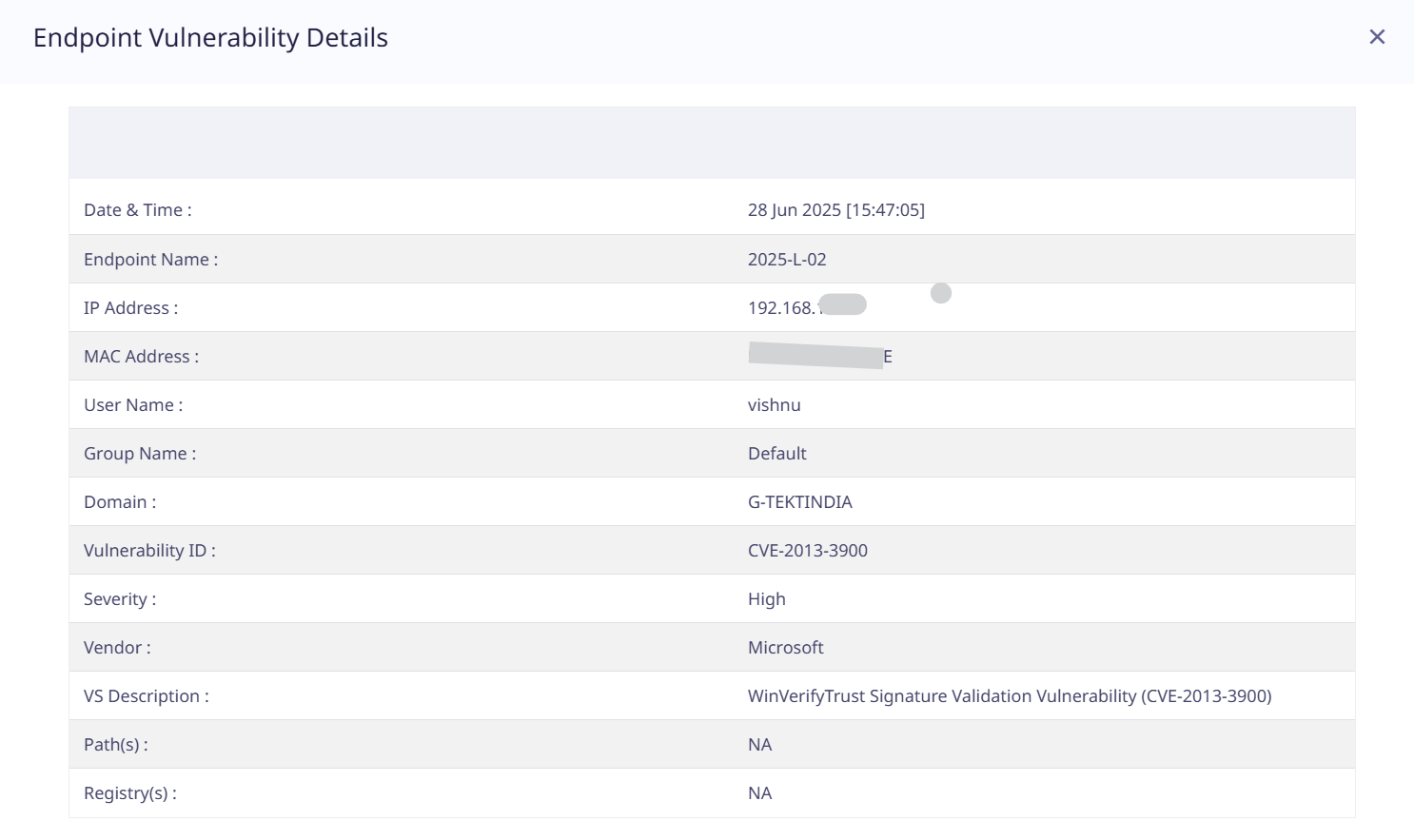The height and width of the screenshot is (840, 1414).
Task: Click the Vendor label
Action: click(117, 648)
